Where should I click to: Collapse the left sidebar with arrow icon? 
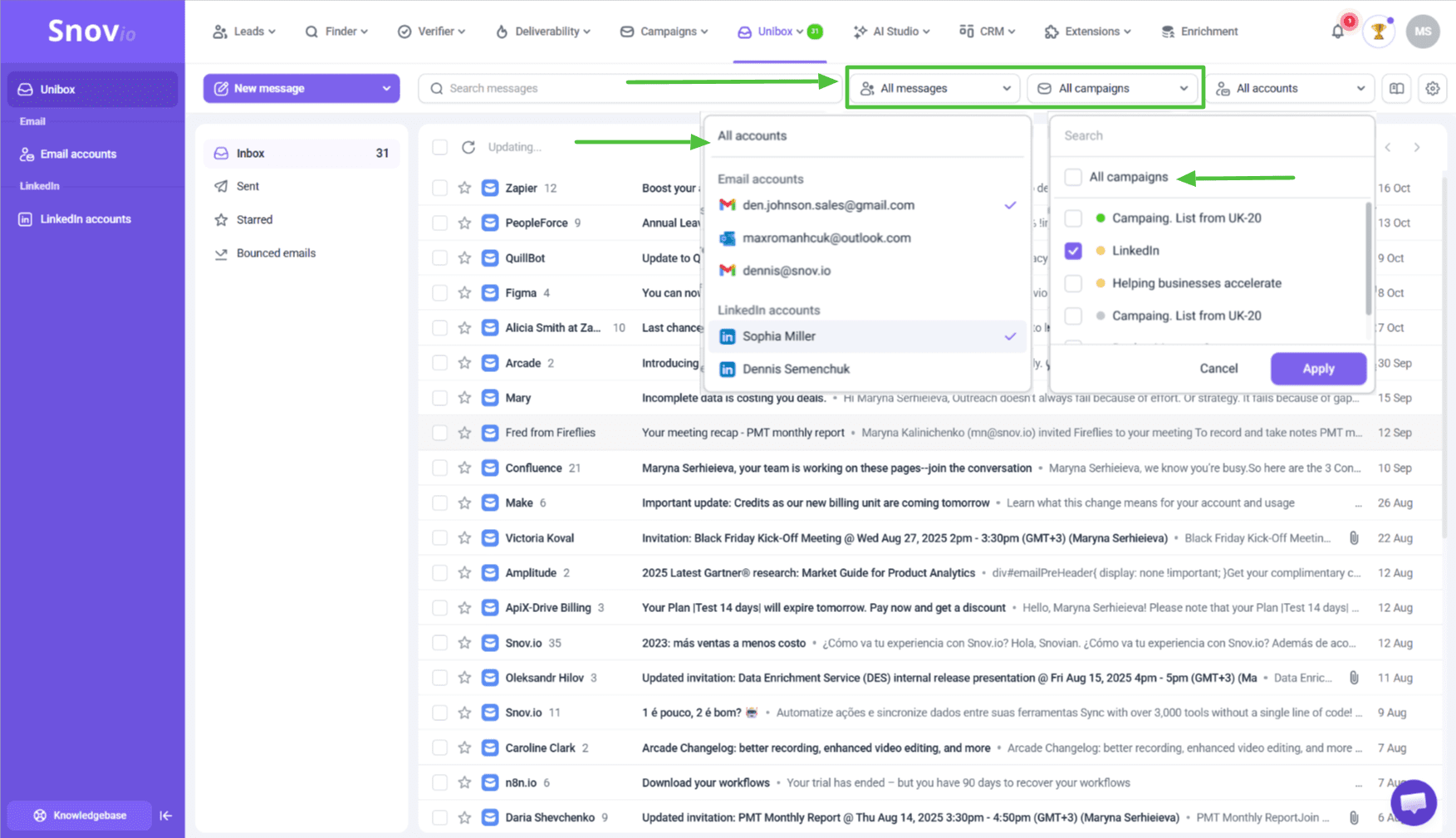coord(166,816)
